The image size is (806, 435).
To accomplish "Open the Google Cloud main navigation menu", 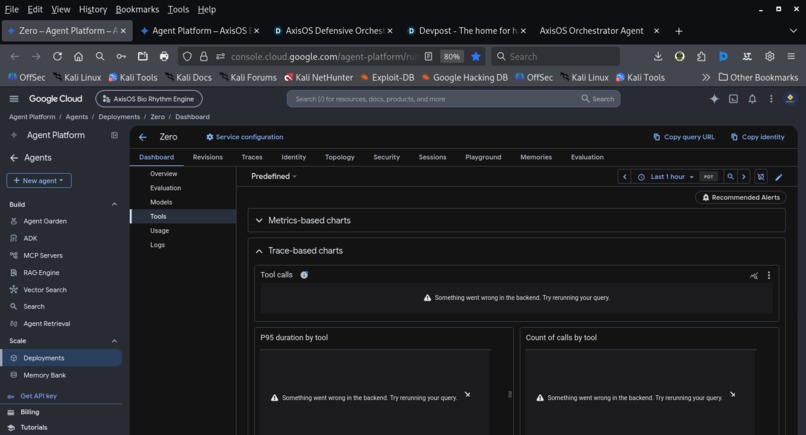I will (14, 99).
